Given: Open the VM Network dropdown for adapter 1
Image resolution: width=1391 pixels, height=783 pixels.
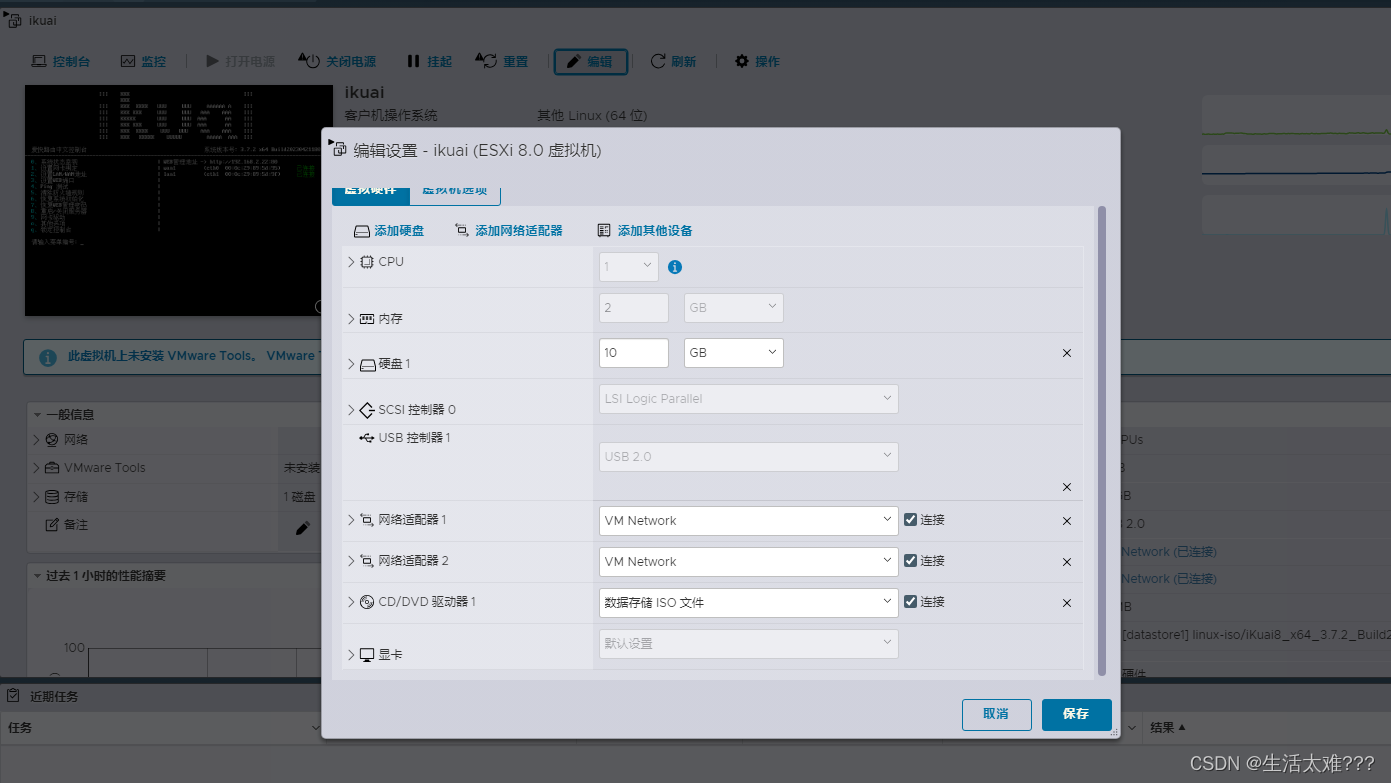Looking at the screenshot, I should point(747,520).
